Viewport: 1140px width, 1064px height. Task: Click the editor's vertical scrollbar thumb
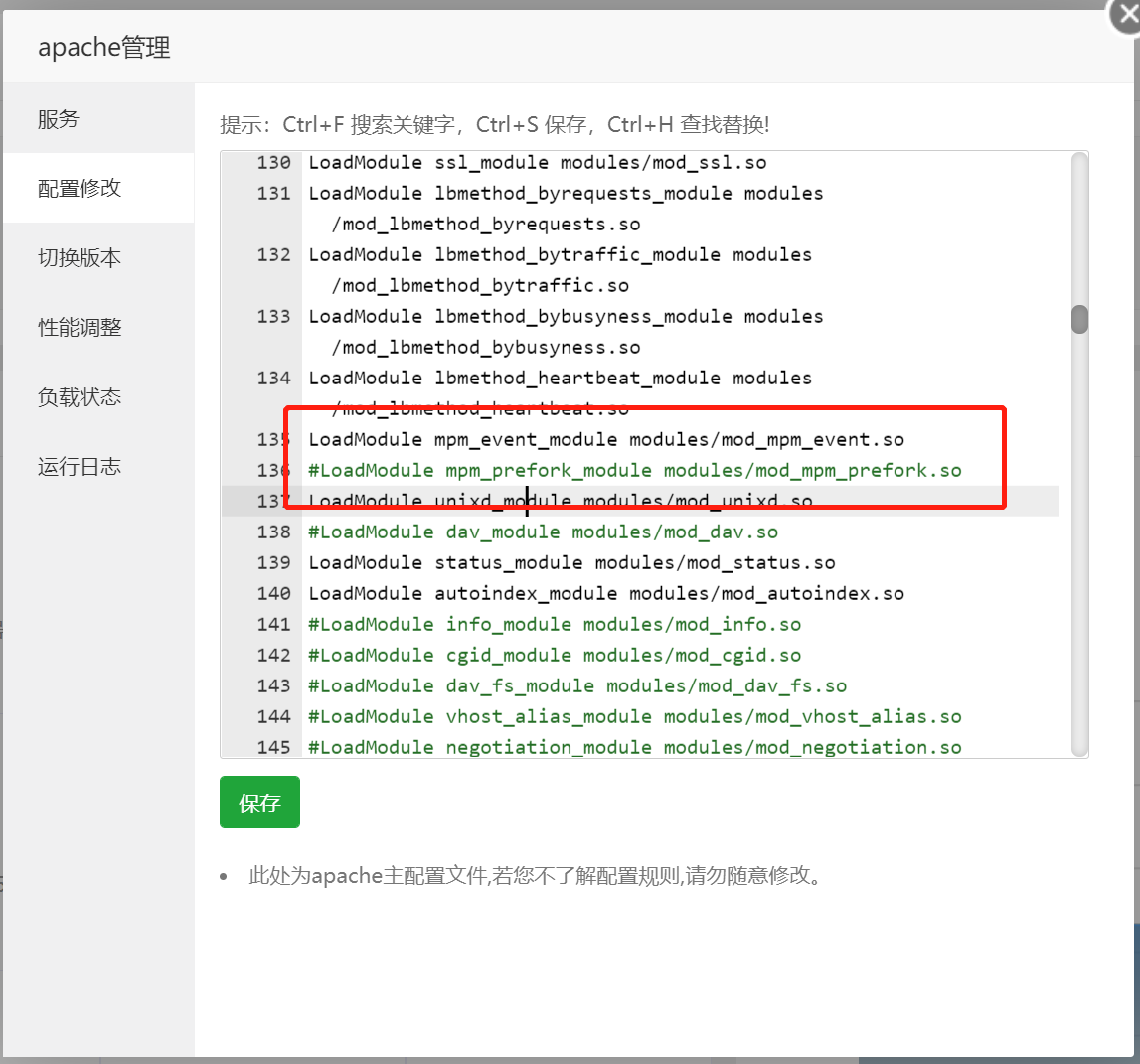[1079, 319]
